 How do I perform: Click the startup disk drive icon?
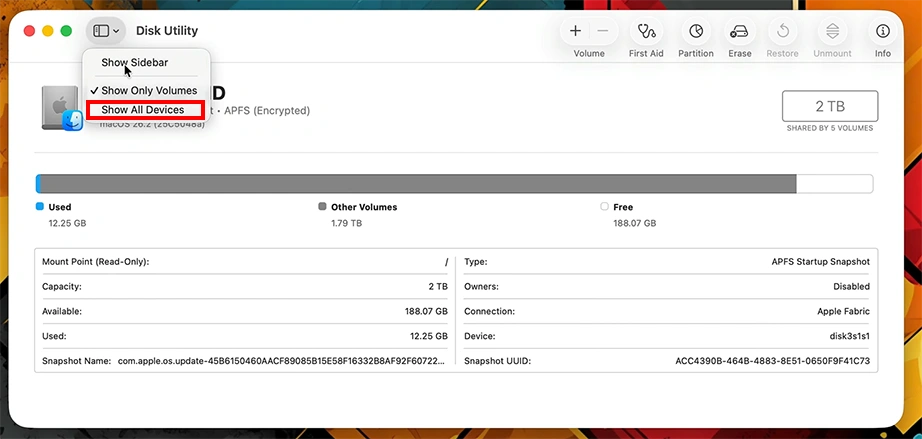(61, 108)
